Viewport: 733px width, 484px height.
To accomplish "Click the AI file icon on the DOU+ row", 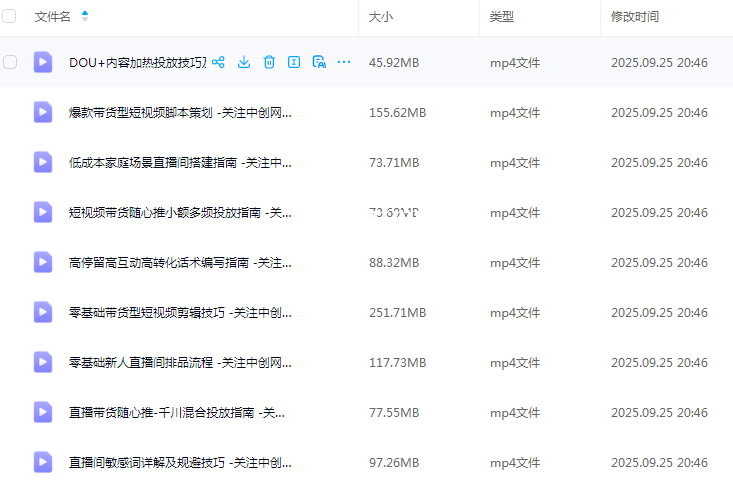I will (x=319, y=62).
